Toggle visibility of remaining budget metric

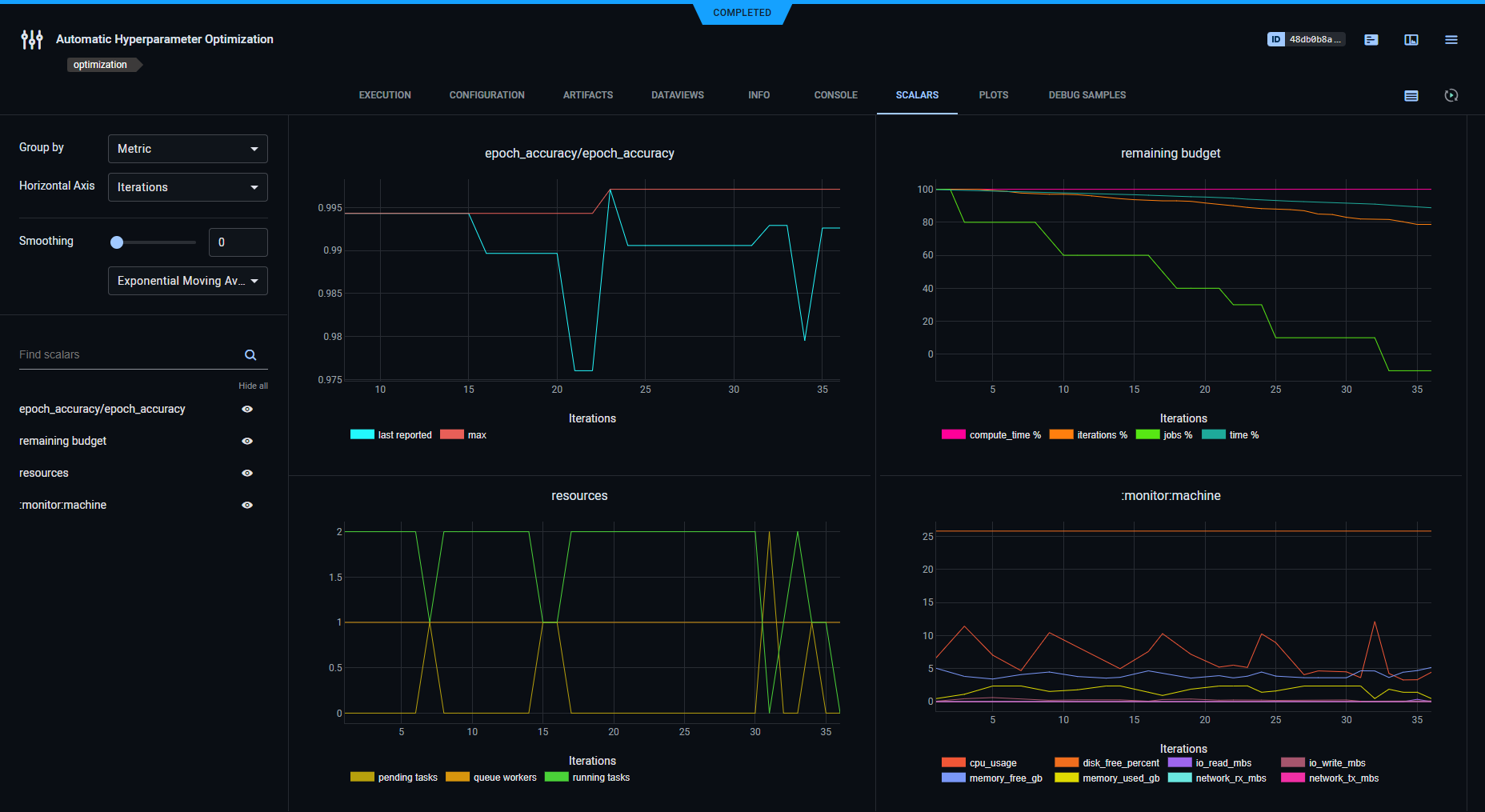(x=246, y=441)
